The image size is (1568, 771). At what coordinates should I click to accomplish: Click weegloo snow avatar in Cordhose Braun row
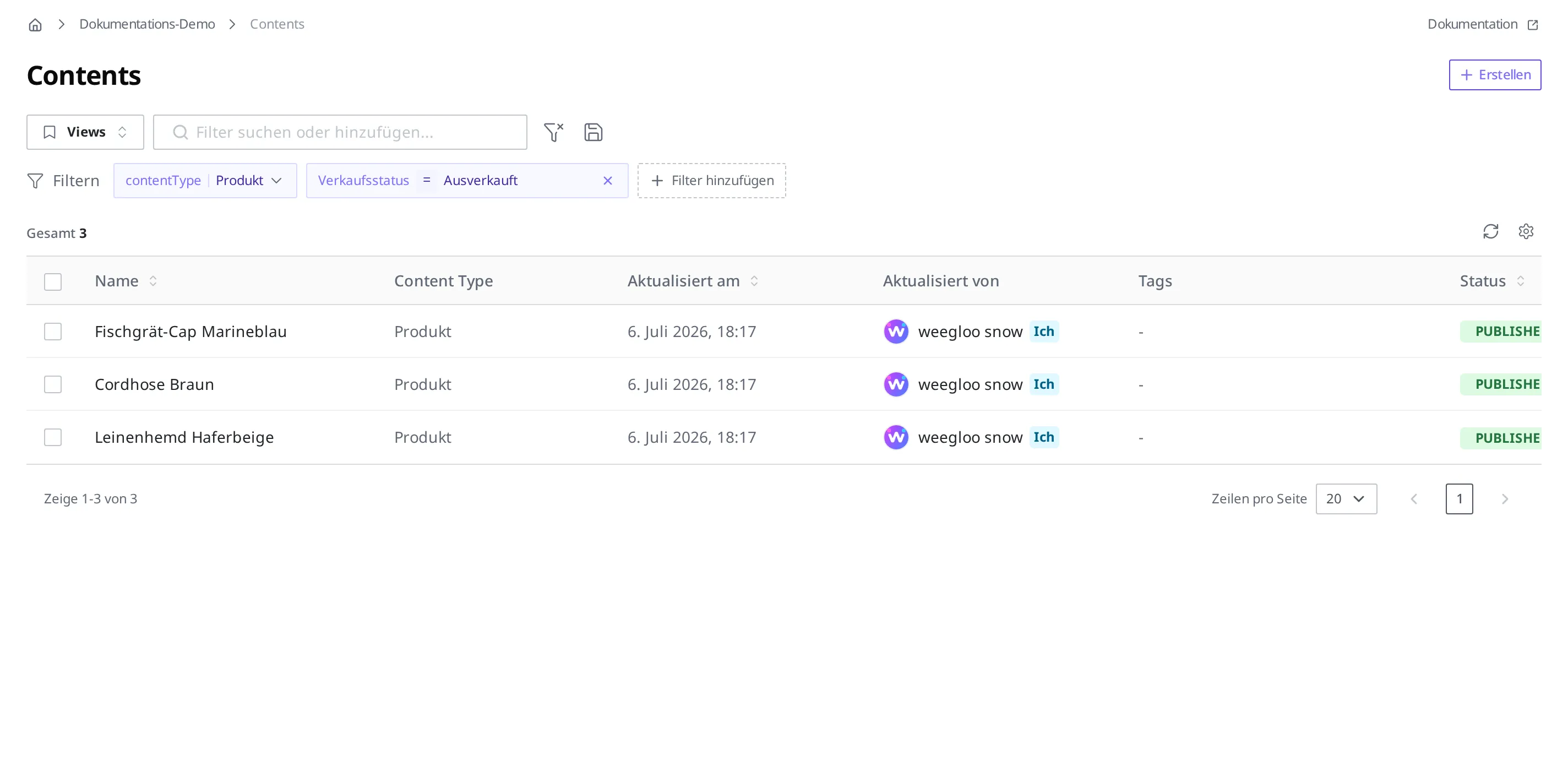point(895,384)
